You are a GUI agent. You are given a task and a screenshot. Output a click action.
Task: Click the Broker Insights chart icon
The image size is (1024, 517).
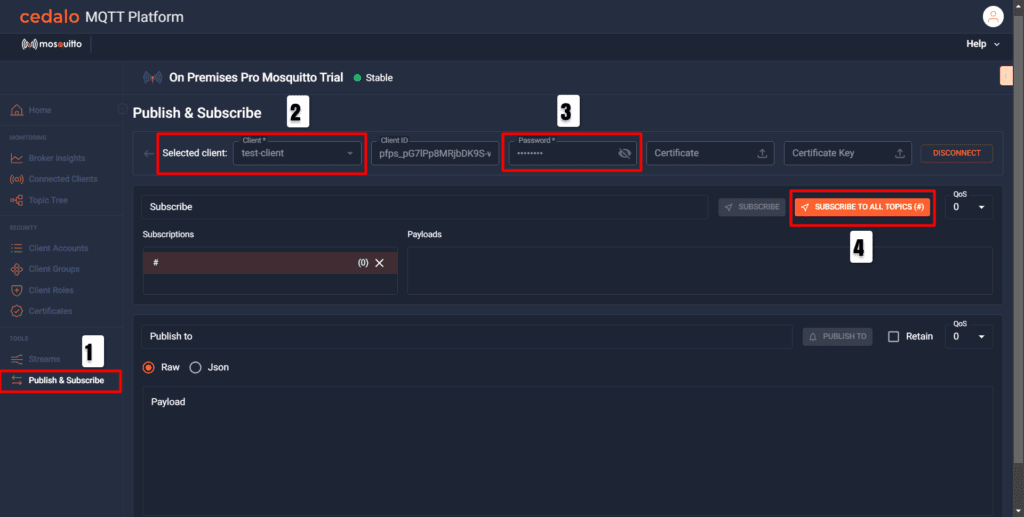[17, 158]
